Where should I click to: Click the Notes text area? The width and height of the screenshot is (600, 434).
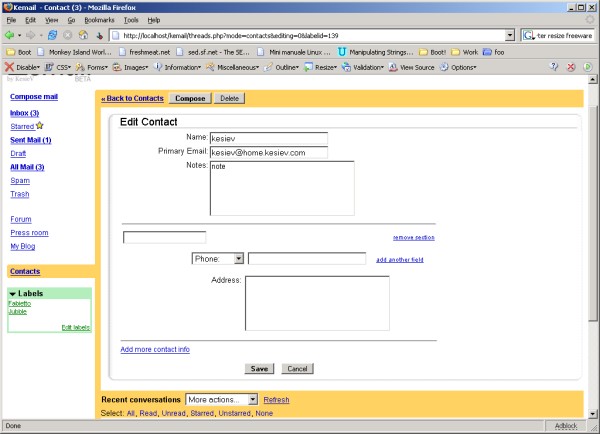(282, 188)
